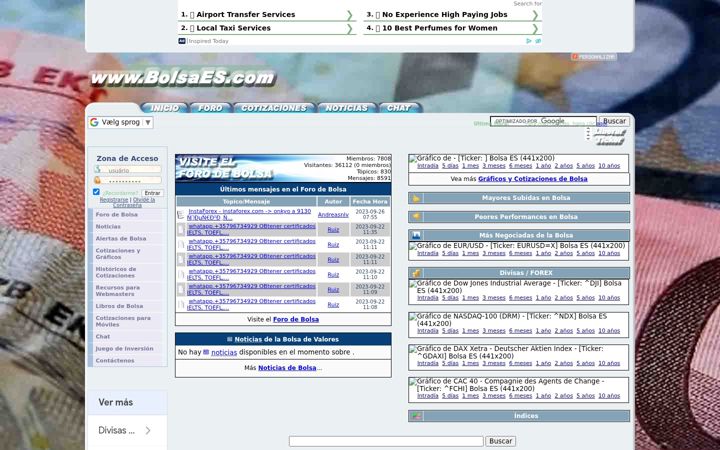Image resolution: width=720 pixels, height=450 pixels.
Task: Select 1 mes for the NASDAQ-100 chart
Action: click(x=470, y=331)
